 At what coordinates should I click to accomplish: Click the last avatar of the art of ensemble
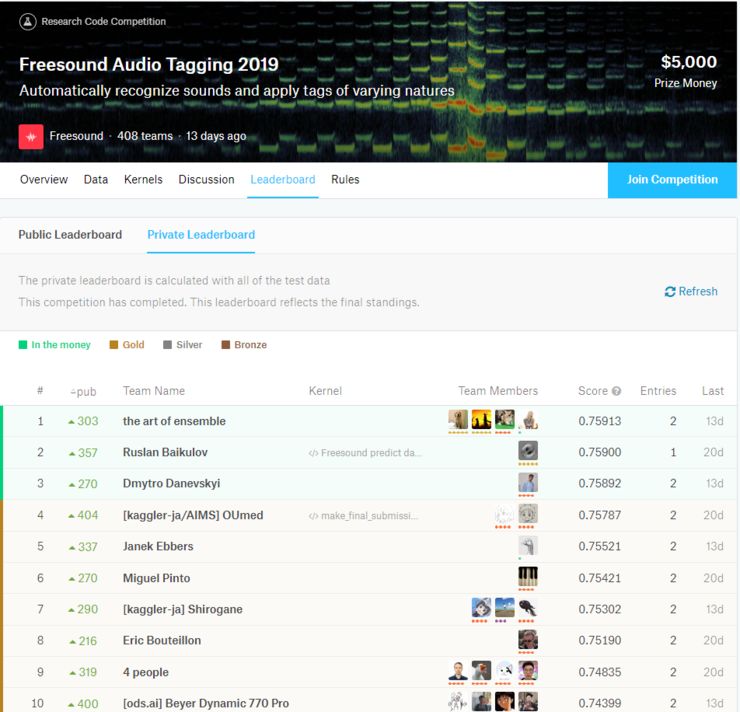[x=528, y=419]
